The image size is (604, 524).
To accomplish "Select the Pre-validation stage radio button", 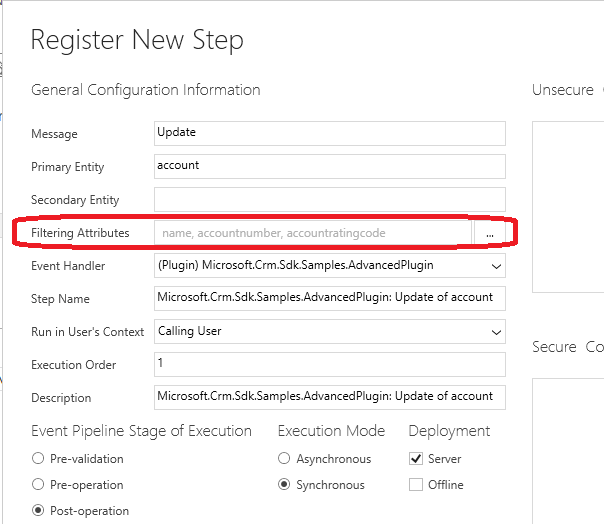I will 39,459.
